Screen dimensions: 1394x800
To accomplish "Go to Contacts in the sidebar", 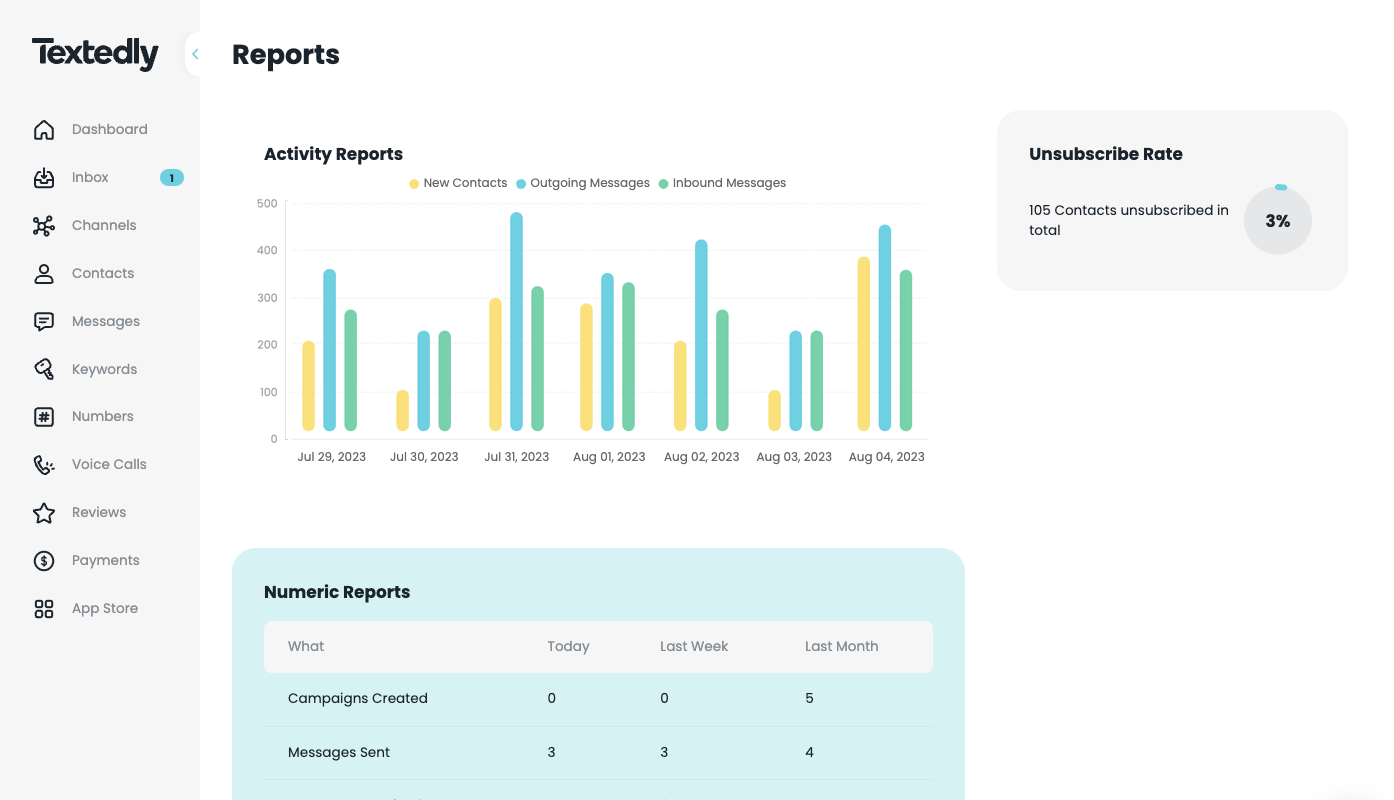I will [103, 273].
